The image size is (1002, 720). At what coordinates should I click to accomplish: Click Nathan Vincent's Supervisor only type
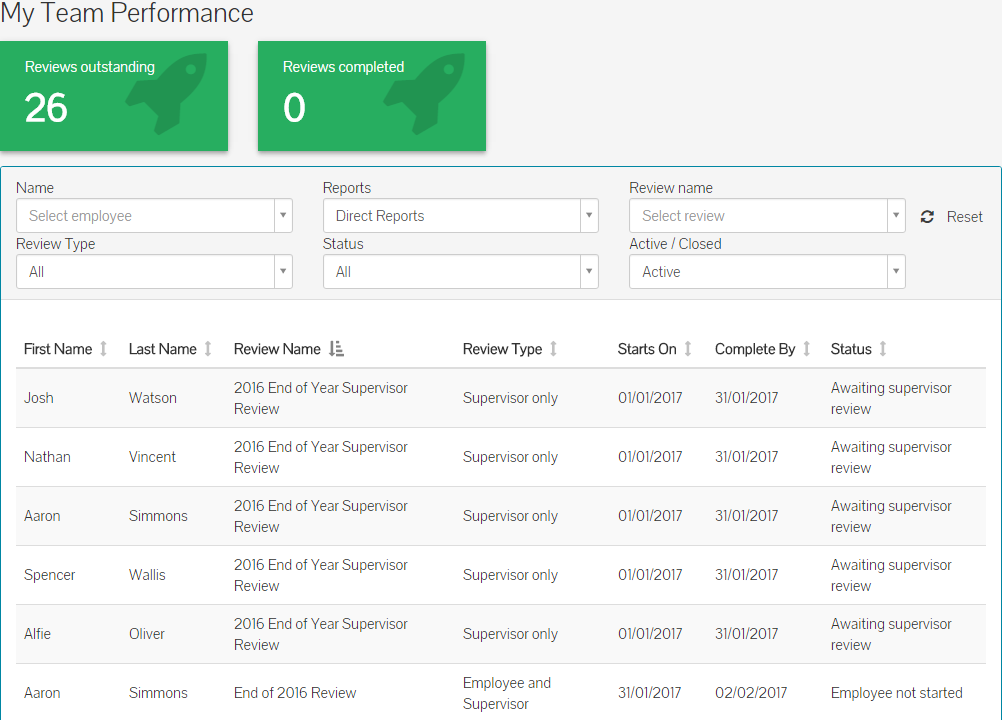coord(511,457)
